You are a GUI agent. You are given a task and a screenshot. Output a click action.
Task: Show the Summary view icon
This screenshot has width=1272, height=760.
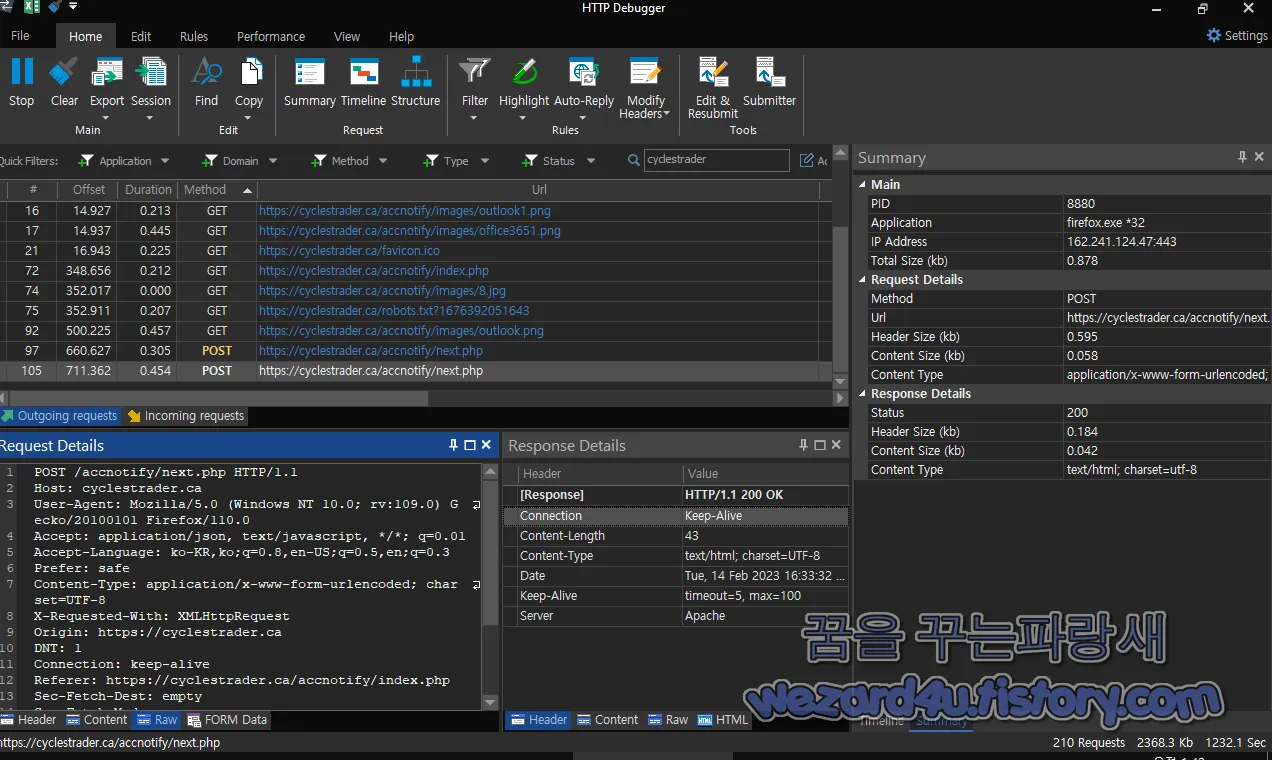click(310, 73)
